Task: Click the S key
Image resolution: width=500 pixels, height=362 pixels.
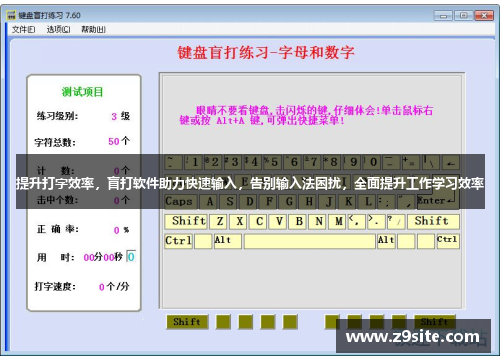Action: 229,201
